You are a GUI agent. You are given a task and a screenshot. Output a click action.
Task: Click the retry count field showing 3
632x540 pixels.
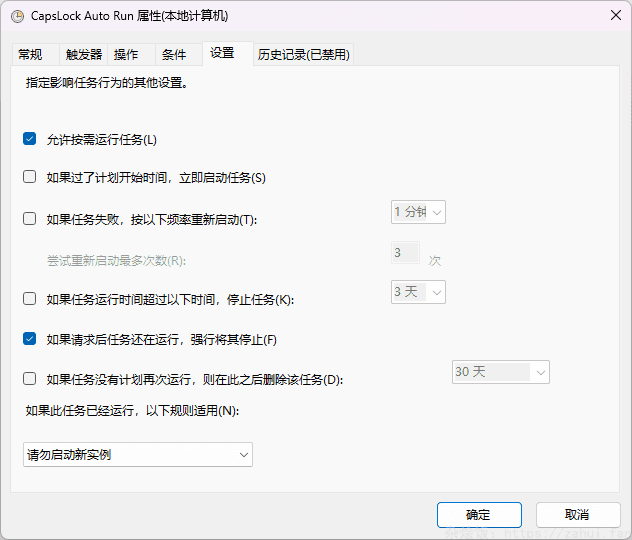(x=405, y=253)
